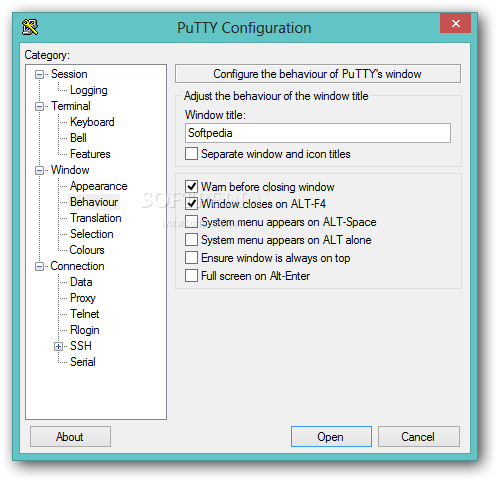The width and height of the screenshot is (498, 481).
Task: Close the PuTTY Configuration dialog
Action: [455, 23]
